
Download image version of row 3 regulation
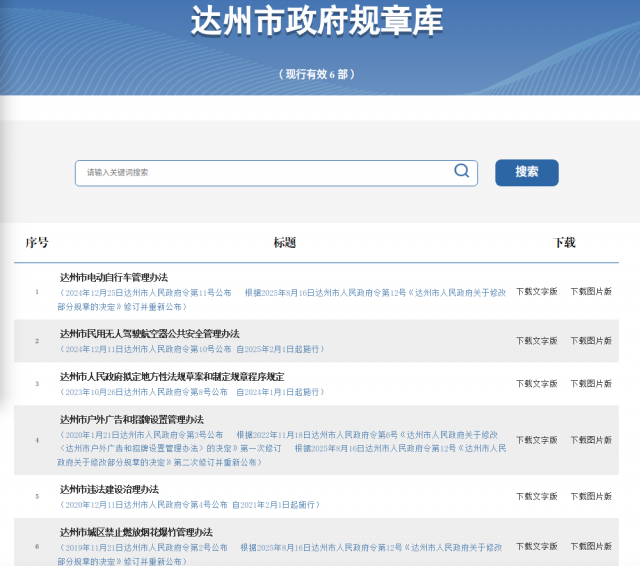point(591,384)
